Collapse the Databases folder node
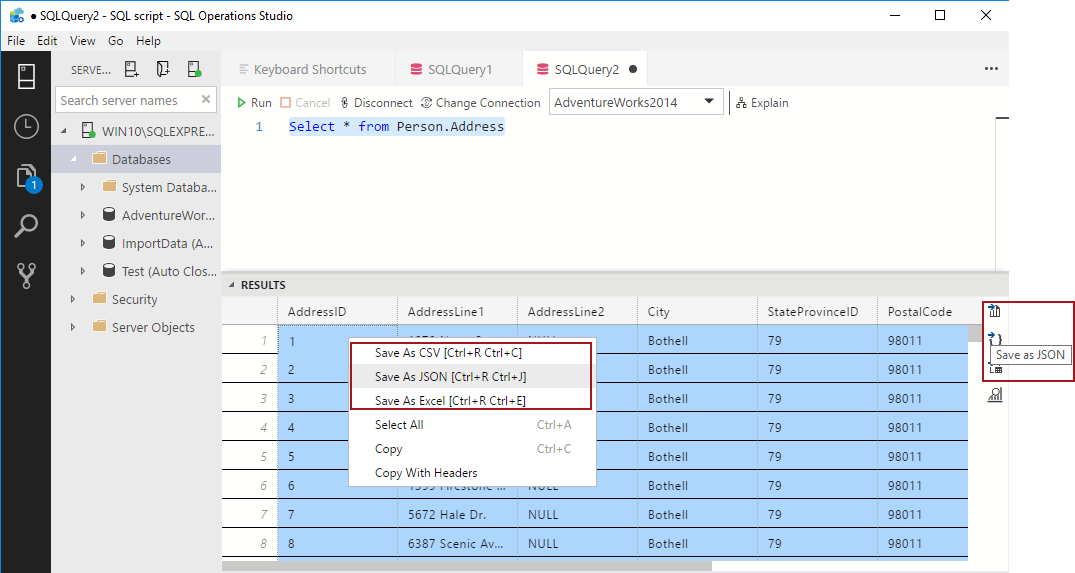Viewport: 1075px width, 573px height. (x=73, y=159)
